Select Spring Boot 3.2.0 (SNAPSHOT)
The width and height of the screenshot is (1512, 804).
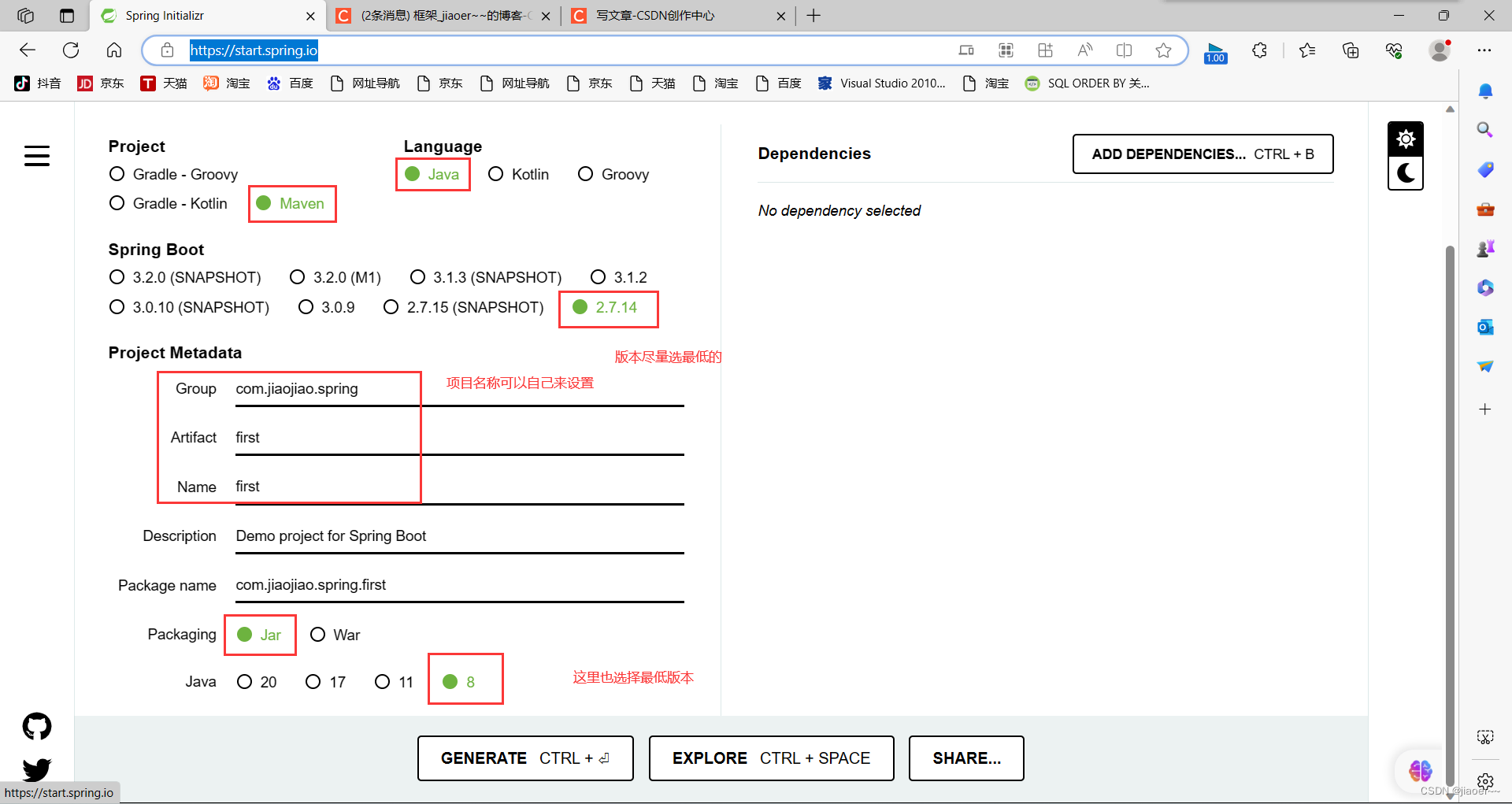(x=185, y=277)
